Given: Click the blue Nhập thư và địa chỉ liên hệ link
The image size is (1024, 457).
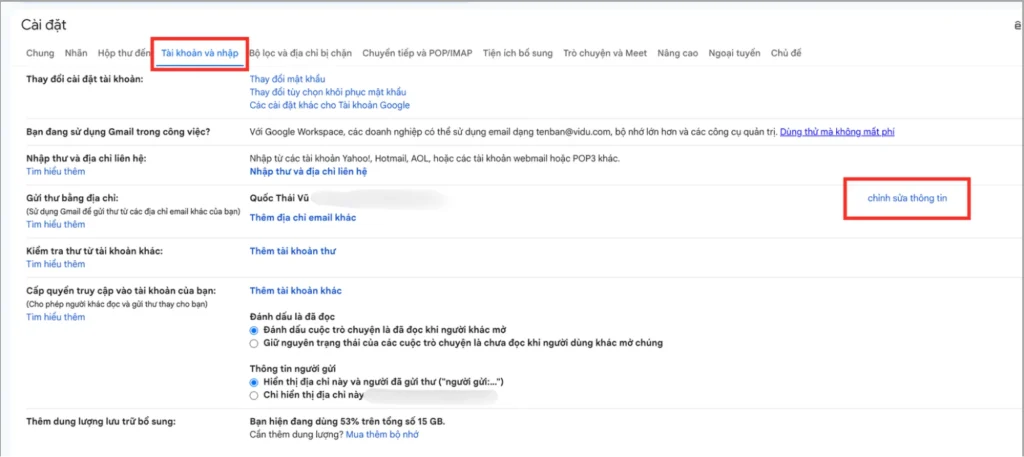Looking at the screenshot, I should [309, 172].
